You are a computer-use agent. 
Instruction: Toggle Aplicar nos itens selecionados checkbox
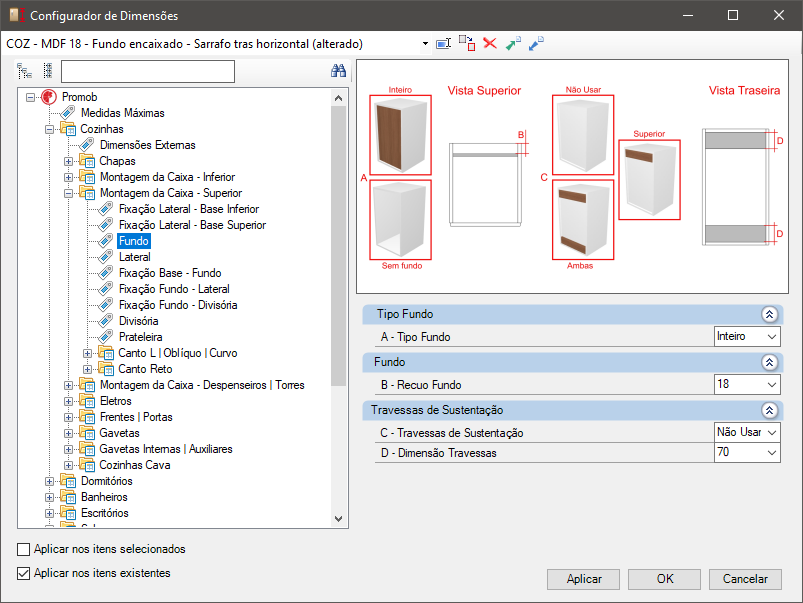point(24,549)
